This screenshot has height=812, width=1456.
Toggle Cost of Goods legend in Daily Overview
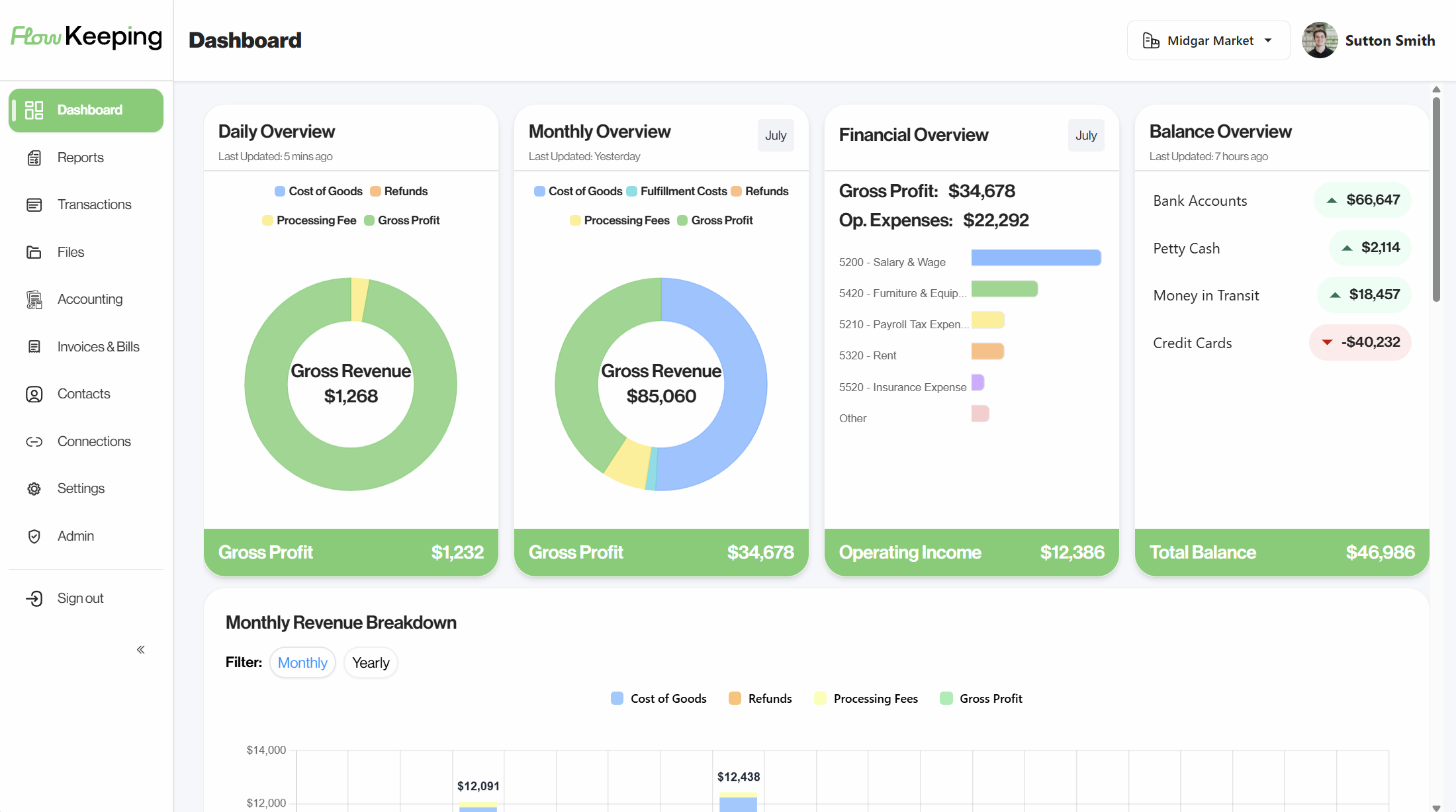[318, 191]
